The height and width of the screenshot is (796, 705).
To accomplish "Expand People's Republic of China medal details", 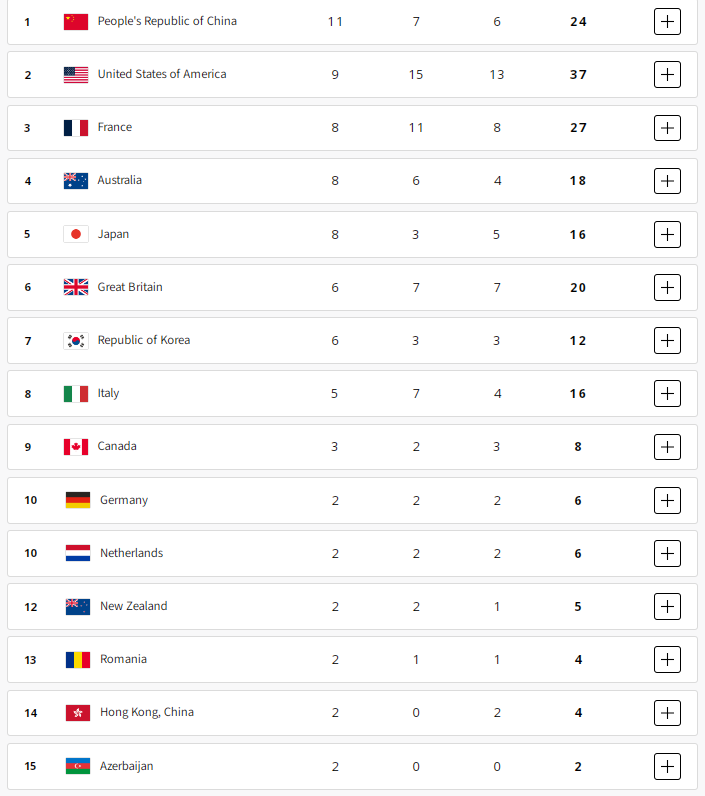I will [667, 22].
